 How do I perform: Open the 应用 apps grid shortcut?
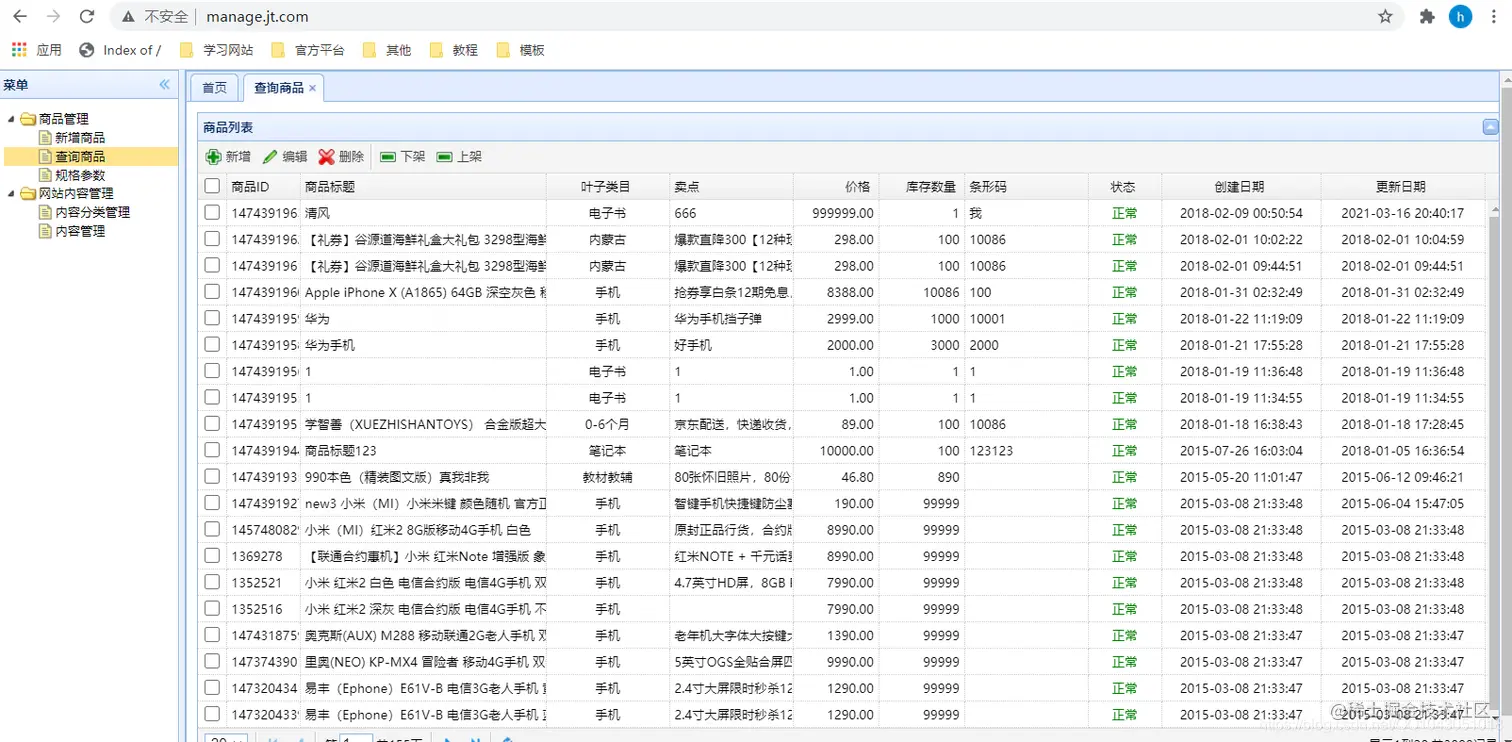(x=36, y=50)
